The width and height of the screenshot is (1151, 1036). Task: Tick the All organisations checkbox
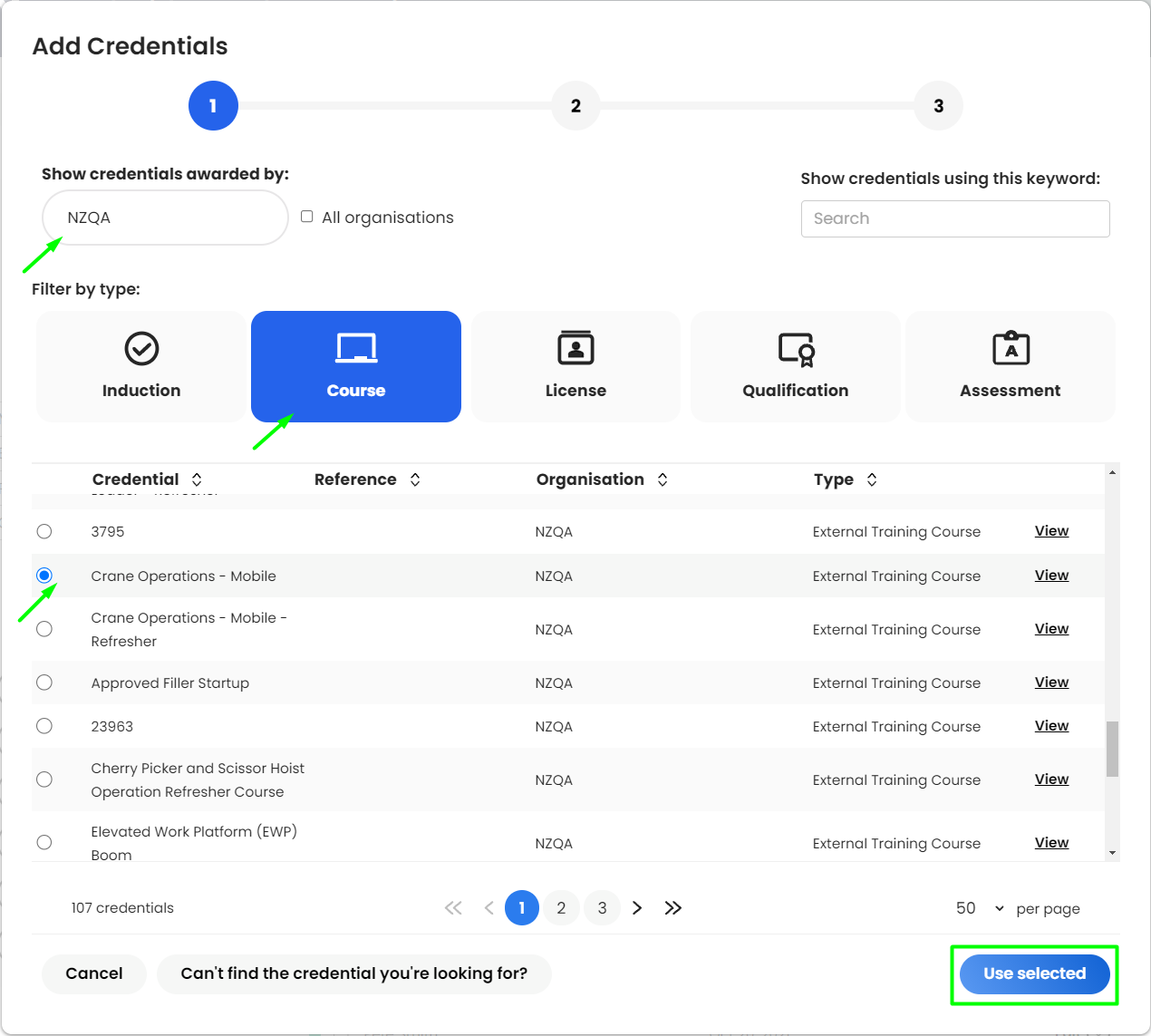click(x=307, y=217)
